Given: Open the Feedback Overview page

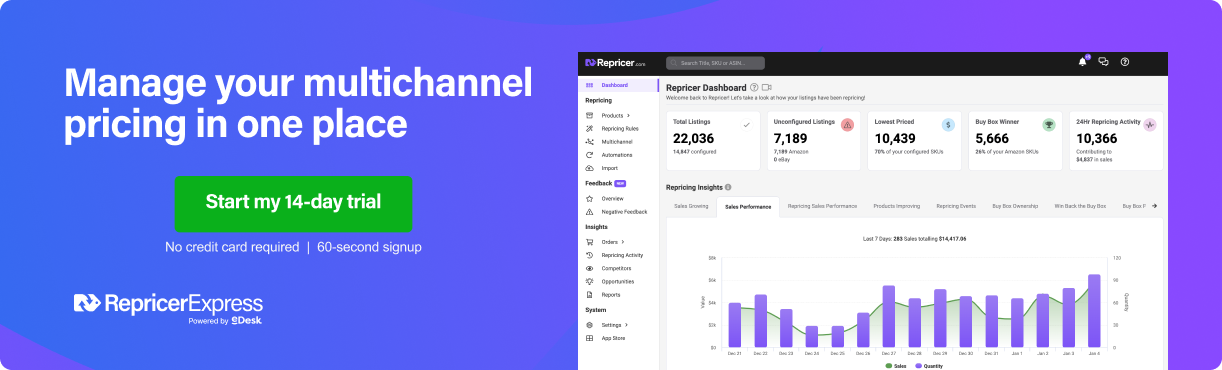Looking at the screenshot, I should (x=612, y=199).
